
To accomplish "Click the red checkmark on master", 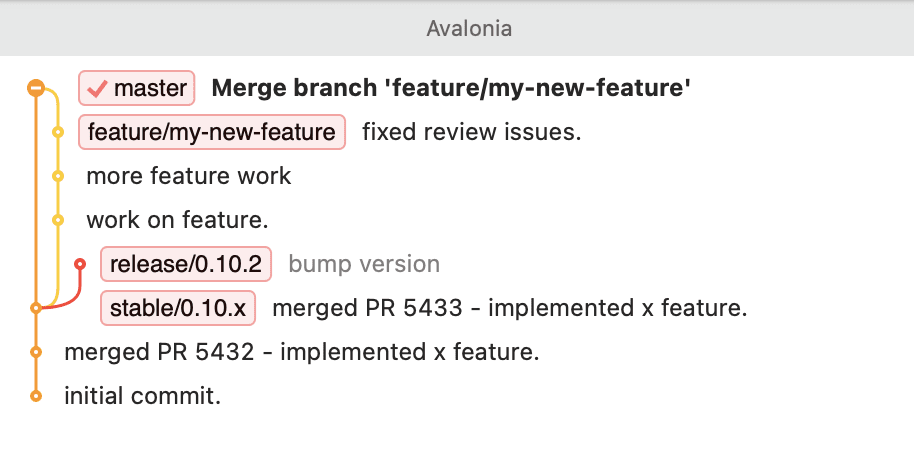I will pyautogui.click(x=98, y=89).
